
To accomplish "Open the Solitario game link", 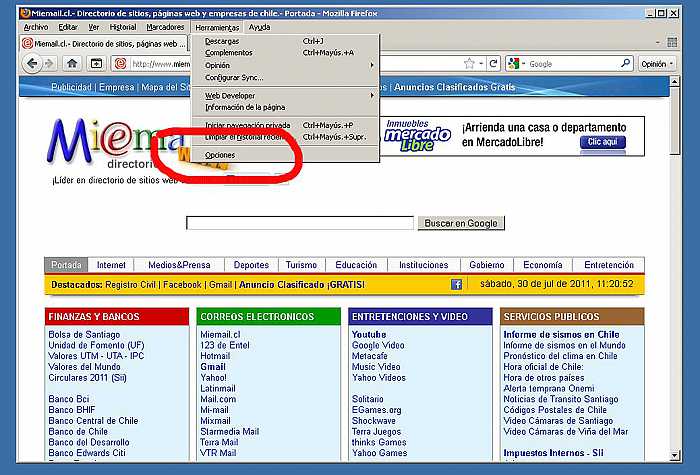I will pos(367,399).
